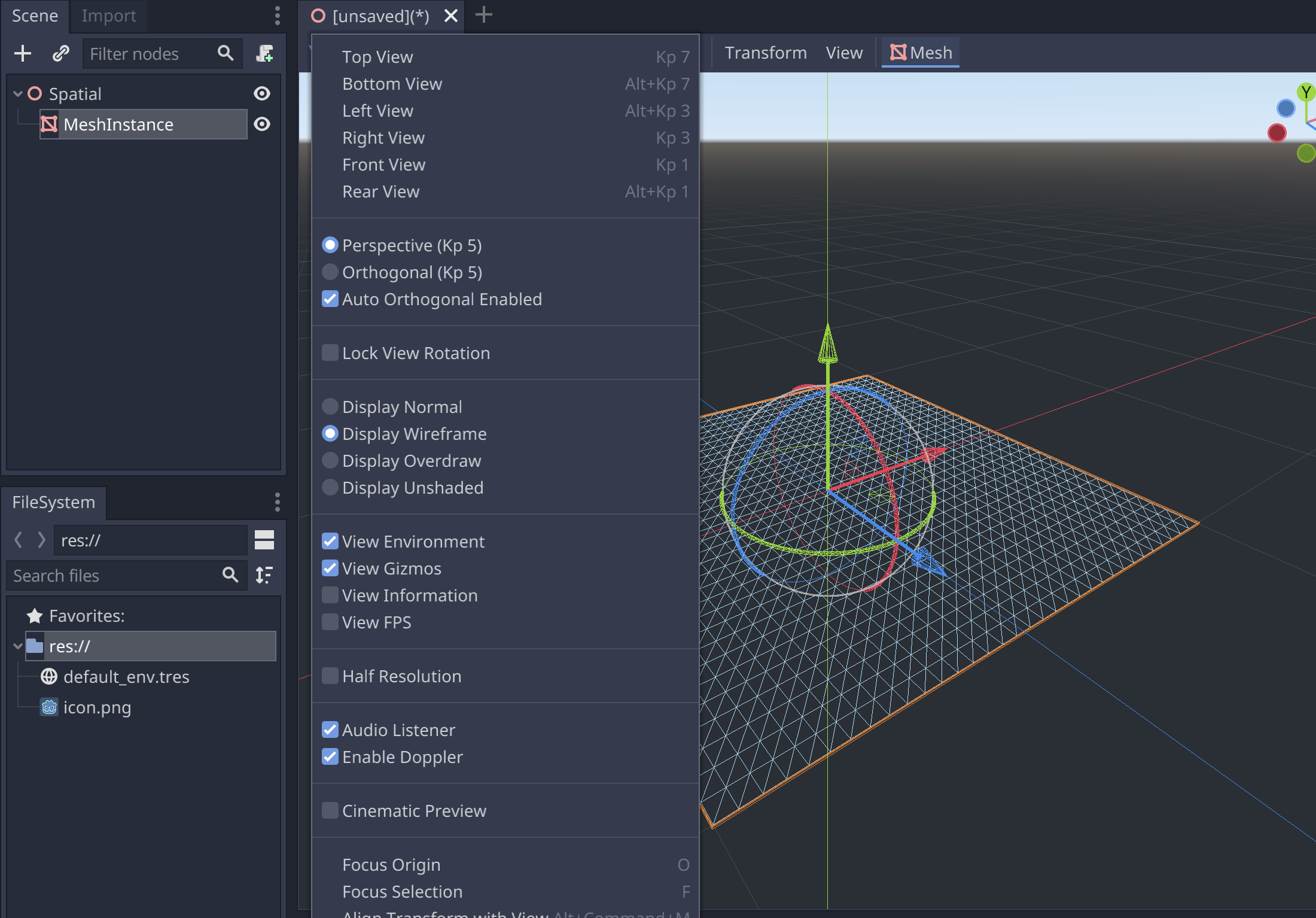The image size is (1316, 918).
Task: Toggle FileSystem split mode icon
Action: coord(264,540)
